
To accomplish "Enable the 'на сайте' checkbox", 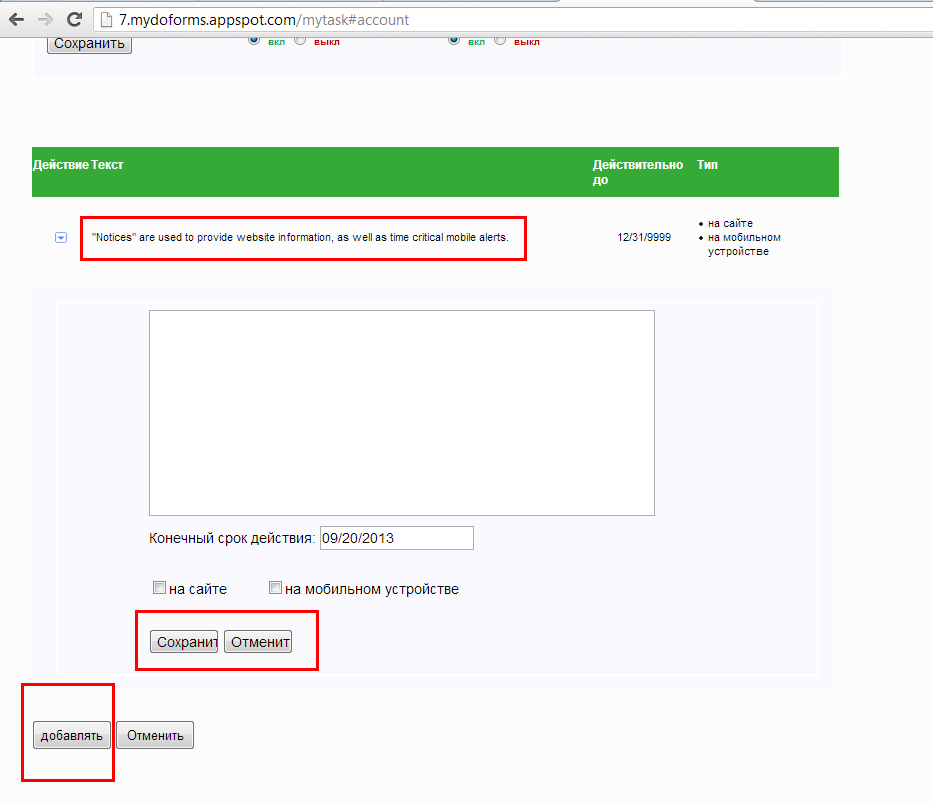I will tap(159, 588).
